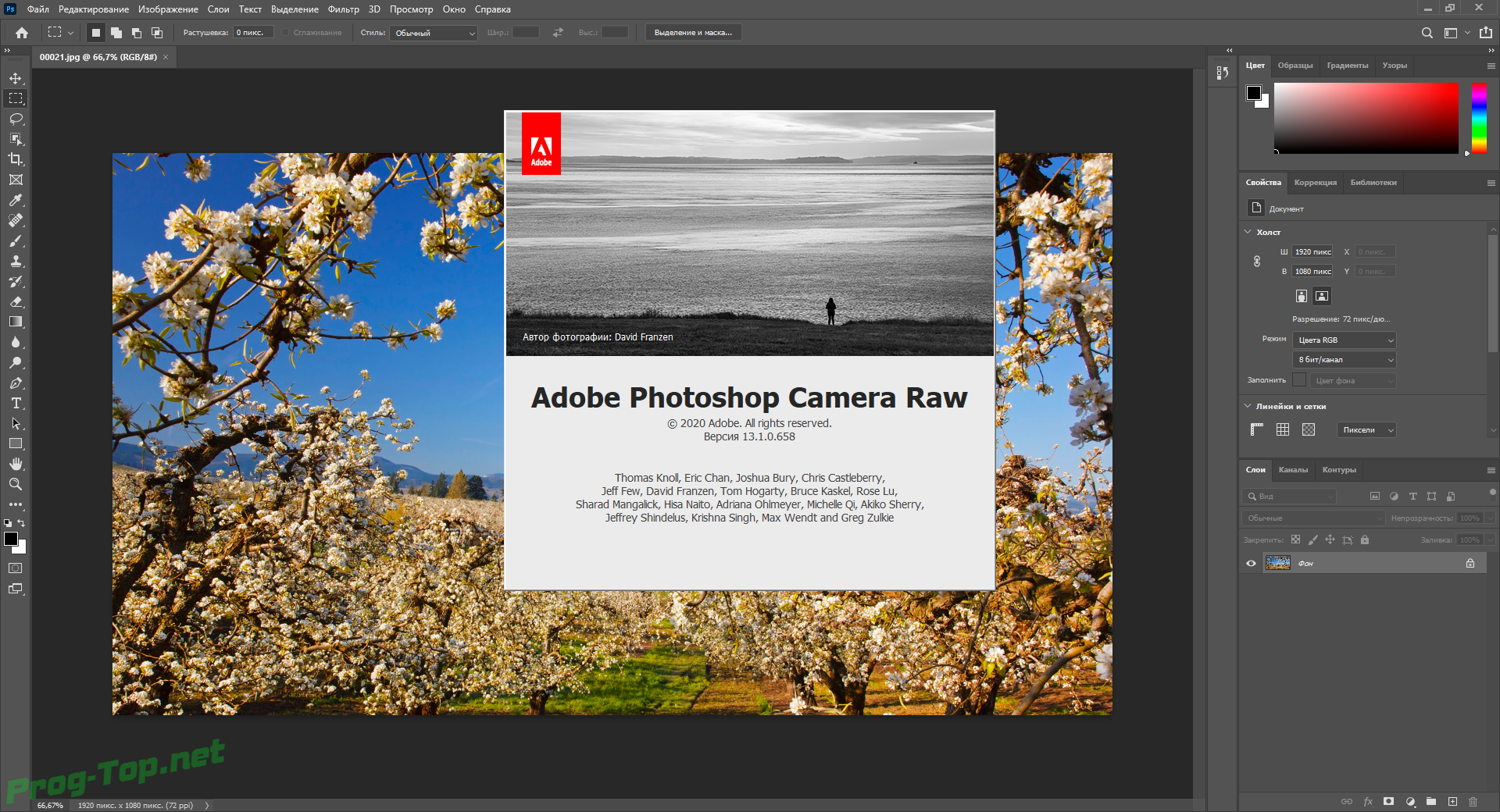
Task: Toggle lock transparent pixels icon
Action: pos(1296,540)
